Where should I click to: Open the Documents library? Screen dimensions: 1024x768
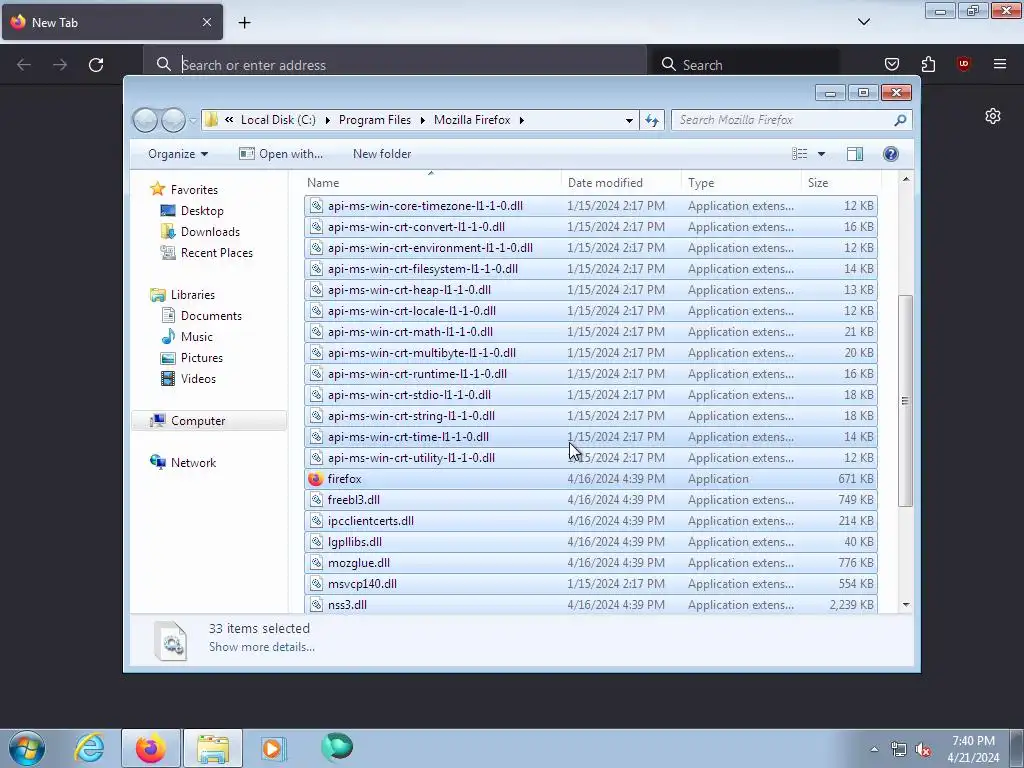(211, 316)
